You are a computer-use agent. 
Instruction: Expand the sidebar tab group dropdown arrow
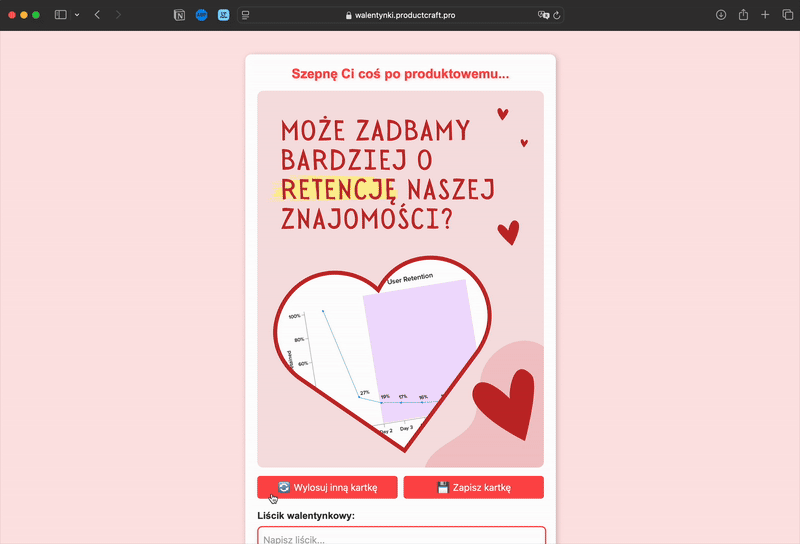(77, 15)
